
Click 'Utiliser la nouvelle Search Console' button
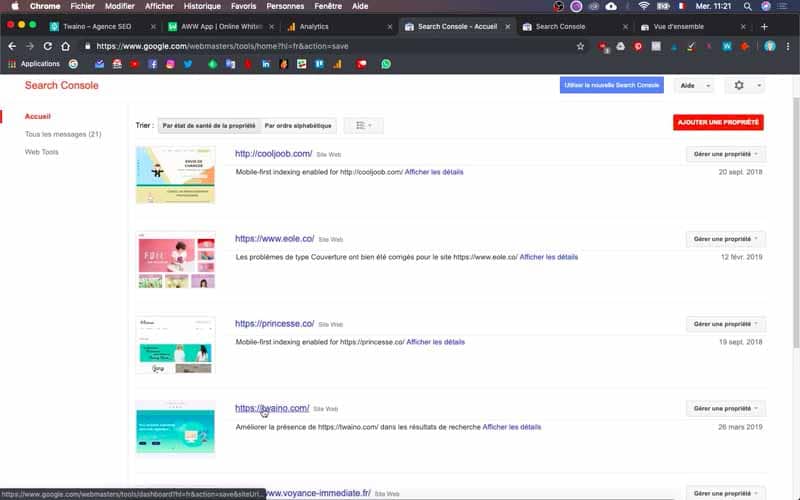click(x=612, y=85)
